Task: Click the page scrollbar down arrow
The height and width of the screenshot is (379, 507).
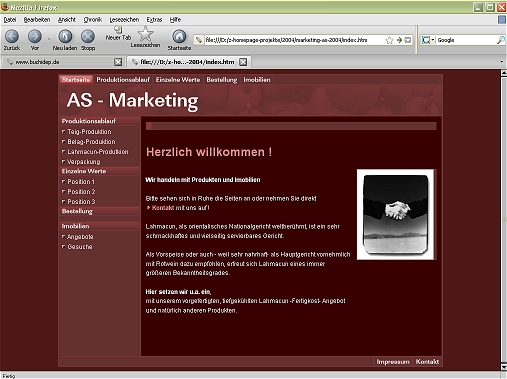Action: pos(504,367)
